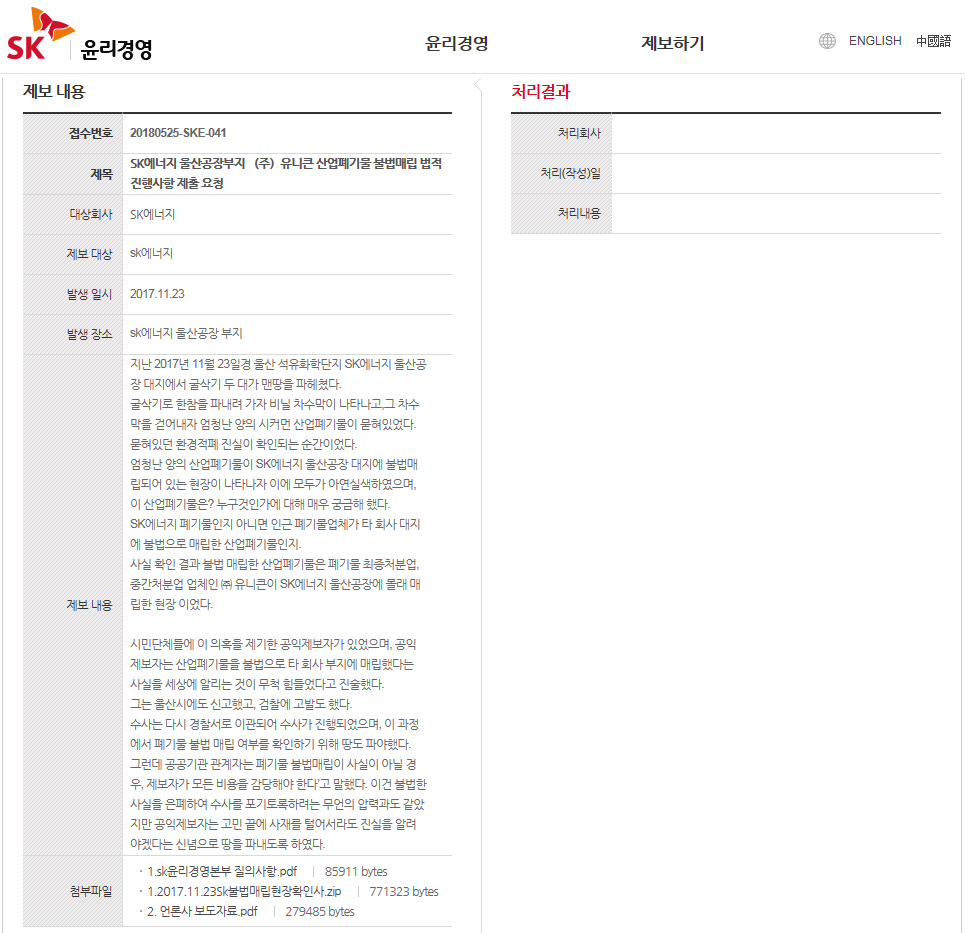Viewport: 965px width, 933px height.
Task: Open the 제보하기 navigation menu
Action: 673,43
